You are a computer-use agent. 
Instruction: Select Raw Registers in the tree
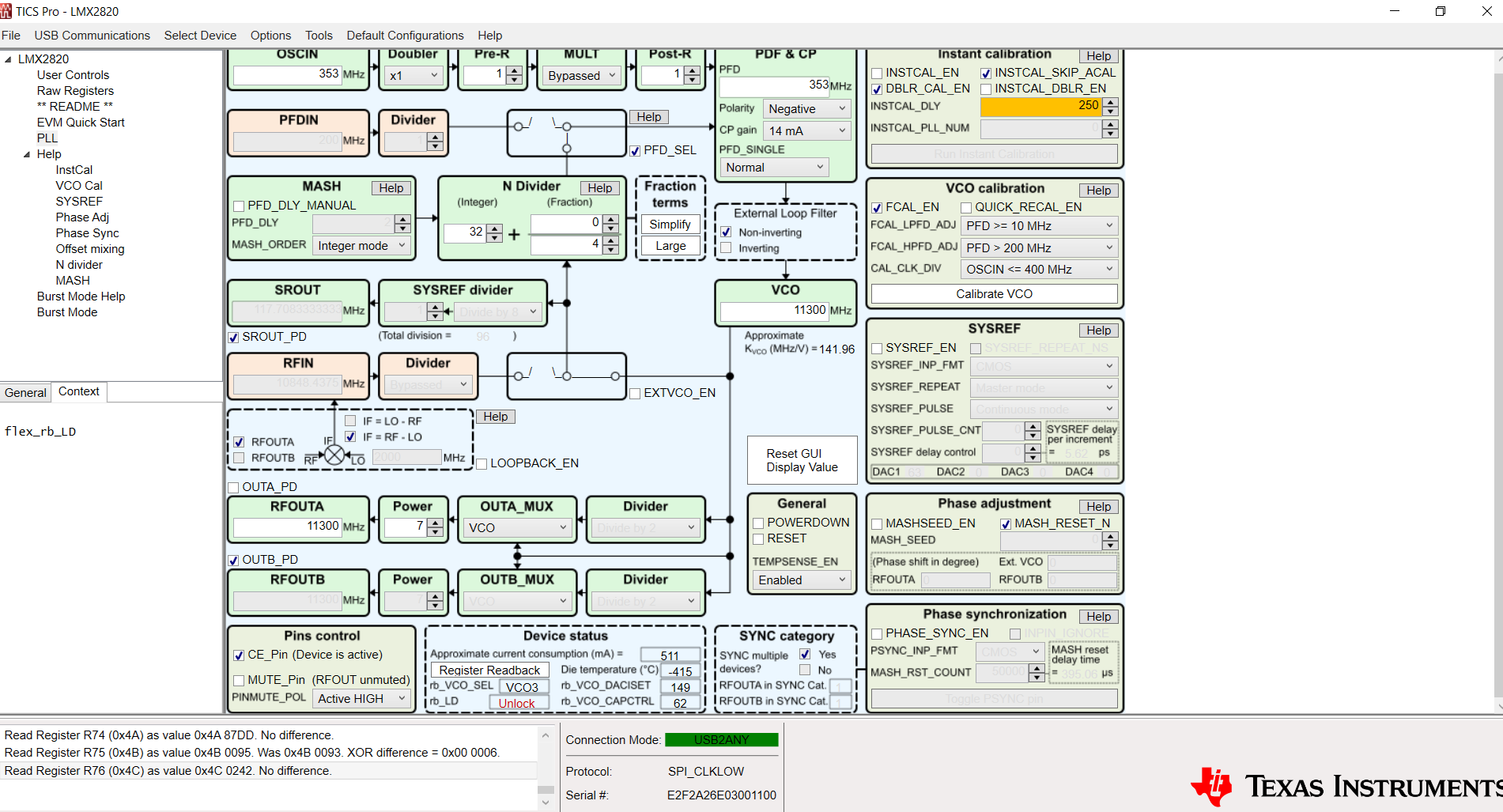[x=75, y=91]
